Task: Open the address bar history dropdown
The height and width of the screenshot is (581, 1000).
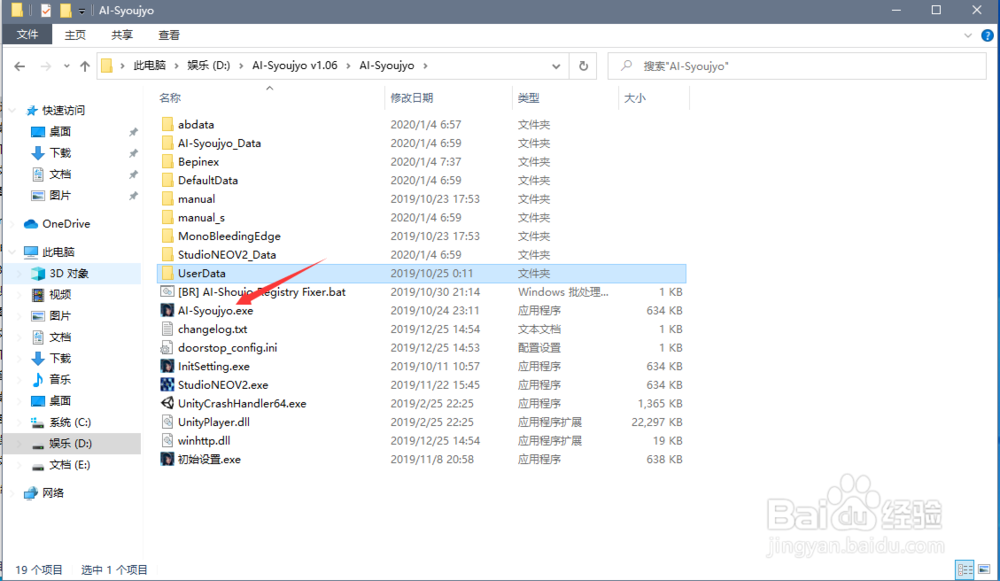Action: pyautogui.click(x=556, y=65)
